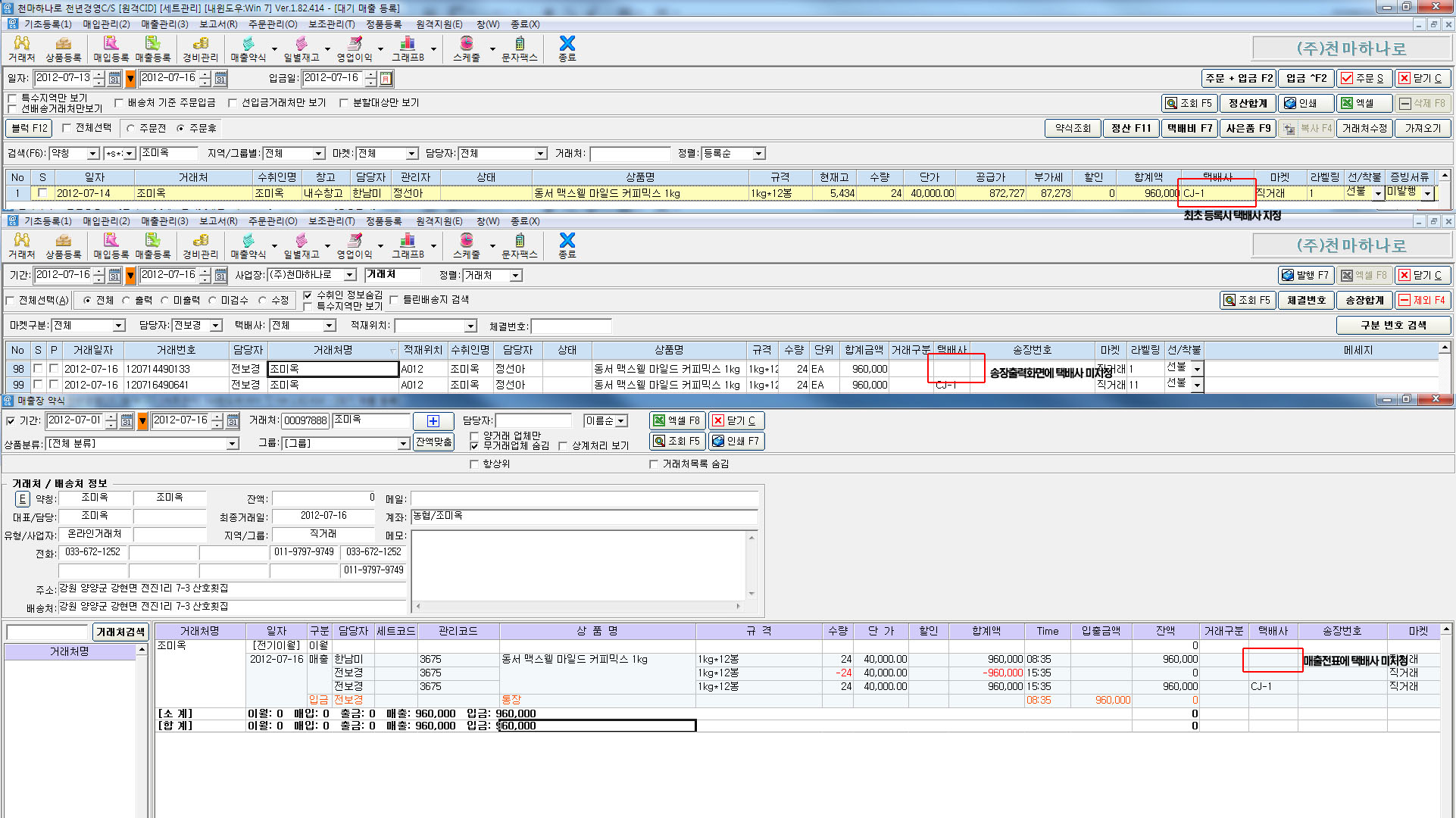Image resolution: width=1456 pixels, height=818 pixels.
Task: Expand 사업장 dropdown showing (주)천마하나로
Action: tap(312, 275)
